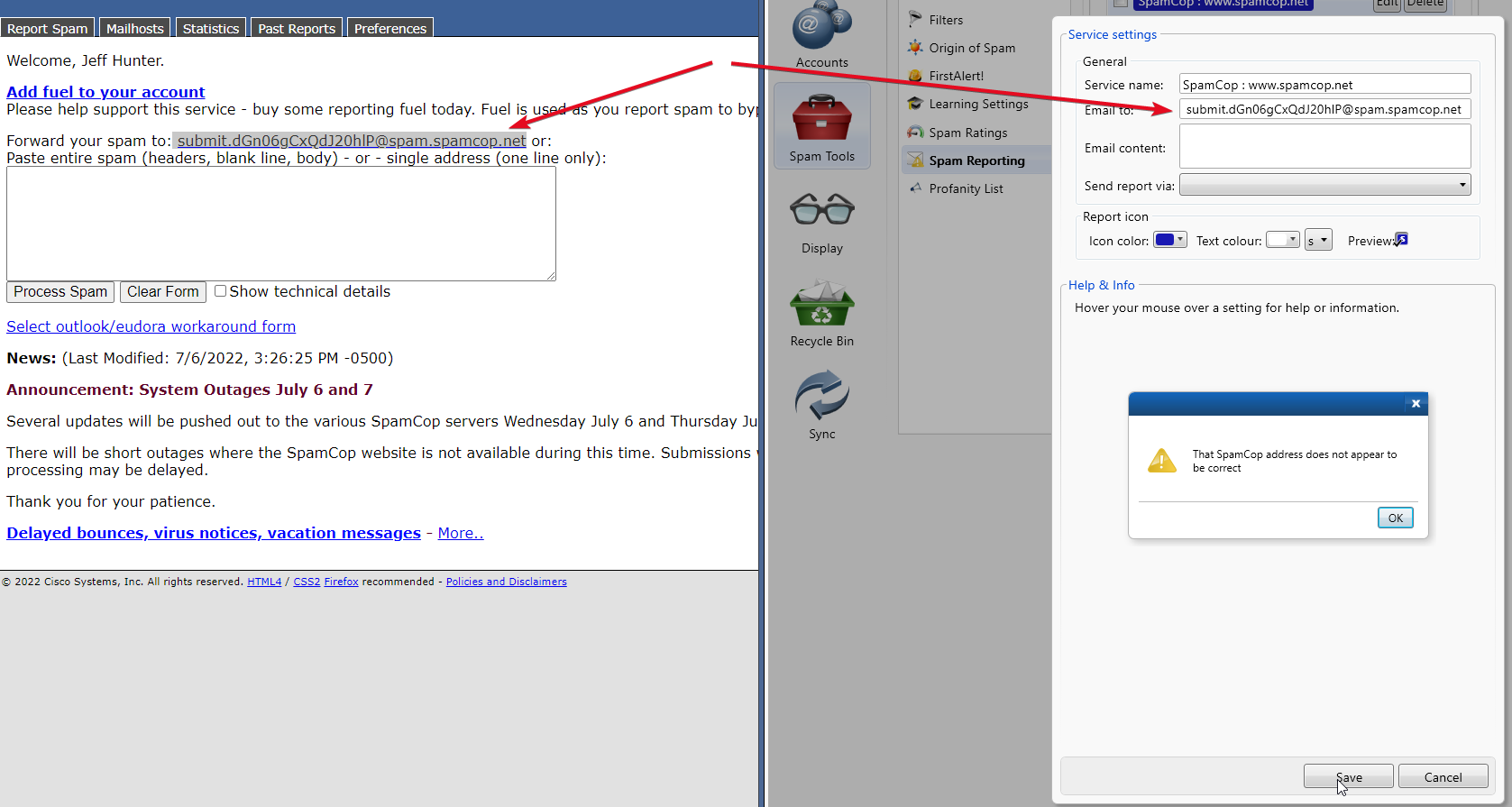Expand the Send report via dropdown
1512x807 pixels.
pos(1324,185)
